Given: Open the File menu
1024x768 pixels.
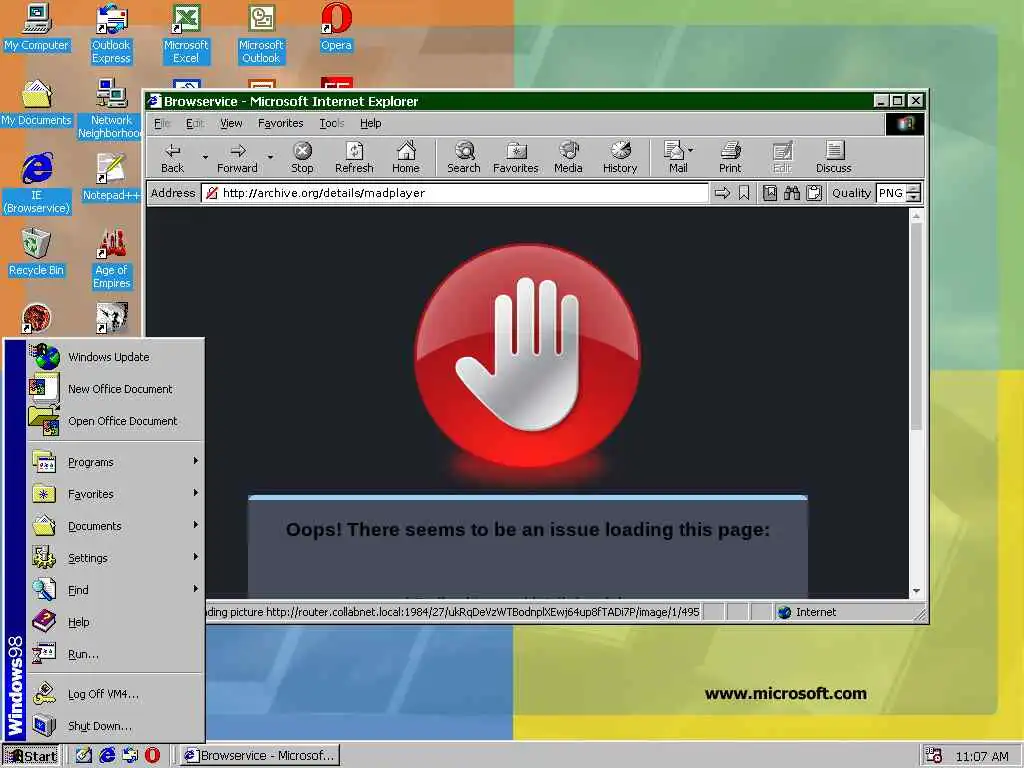Looking at the screenshot, I should (162, 123).
